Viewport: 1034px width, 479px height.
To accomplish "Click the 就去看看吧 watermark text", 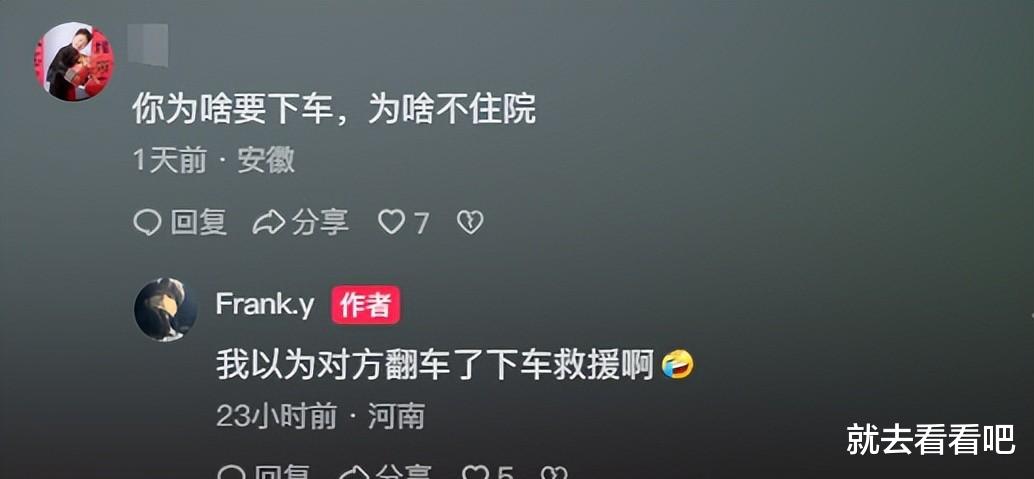I will (x=930, y=439).
